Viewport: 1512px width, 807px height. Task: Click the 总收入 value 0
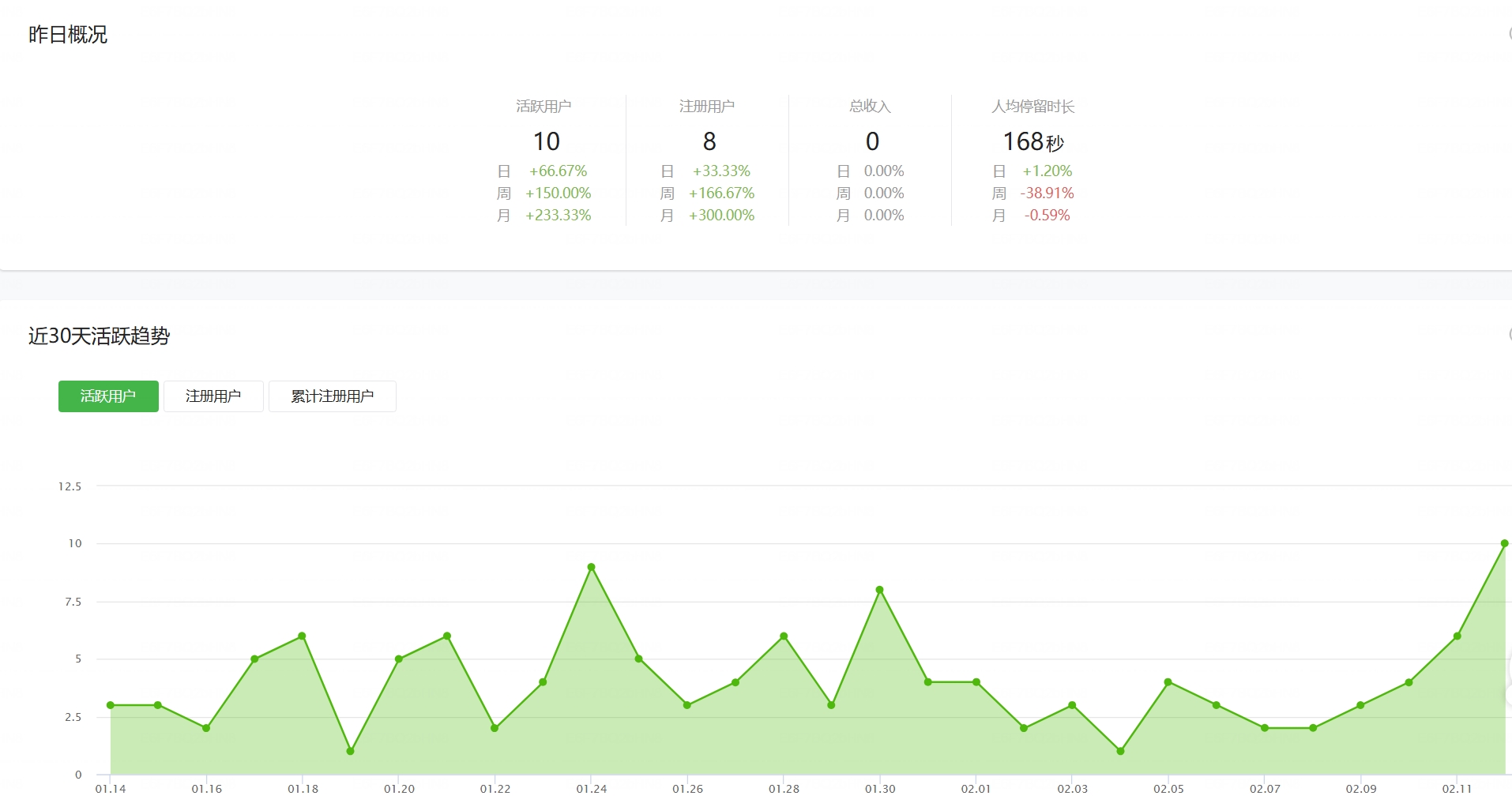click(872, 141)
